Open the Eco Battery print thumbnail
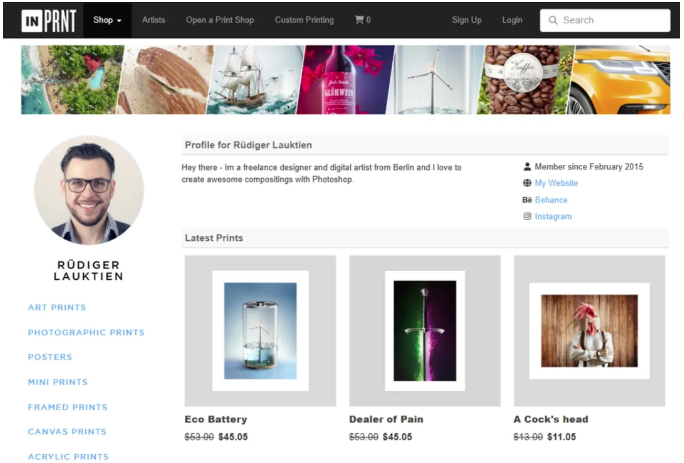The height and width of the screenshot is (463, 684). click(260, 330)
